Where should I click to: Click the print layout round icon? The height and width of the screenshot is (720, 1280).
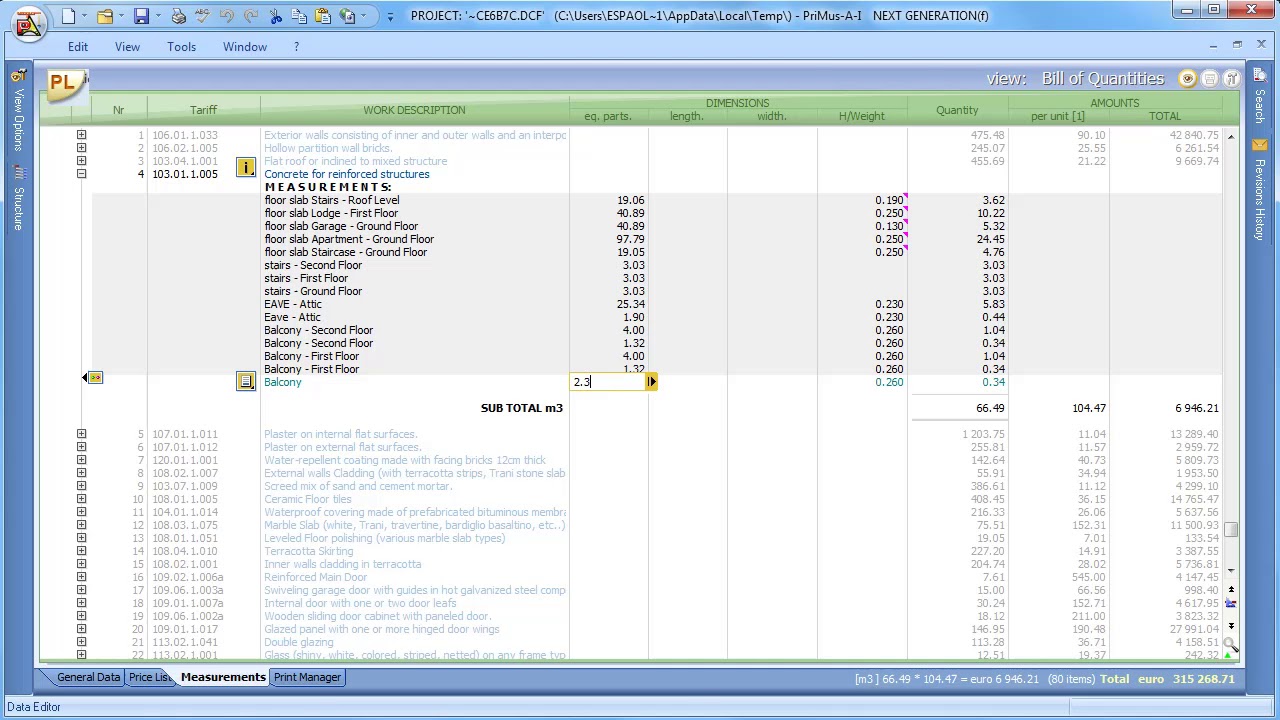[x=1210, y=79]
